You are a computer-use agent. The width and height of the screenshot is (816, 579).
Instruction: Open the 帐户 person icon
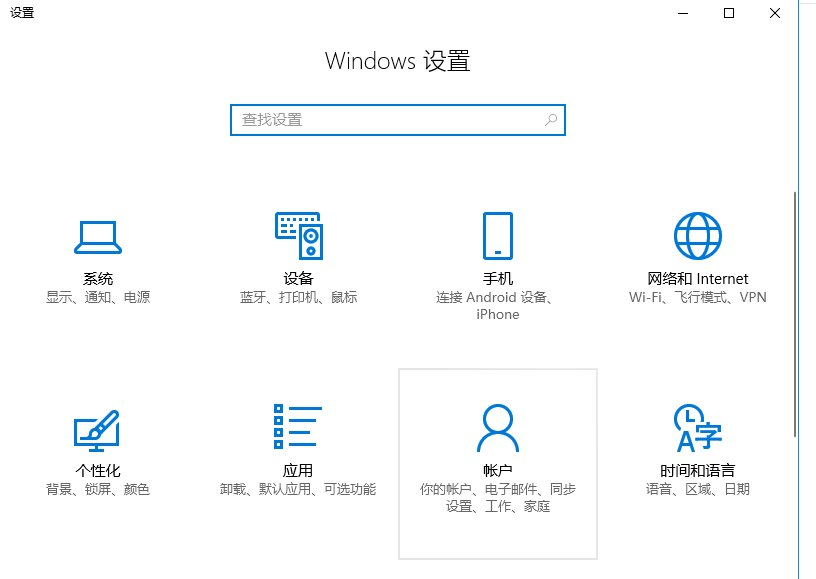point(498,428)
